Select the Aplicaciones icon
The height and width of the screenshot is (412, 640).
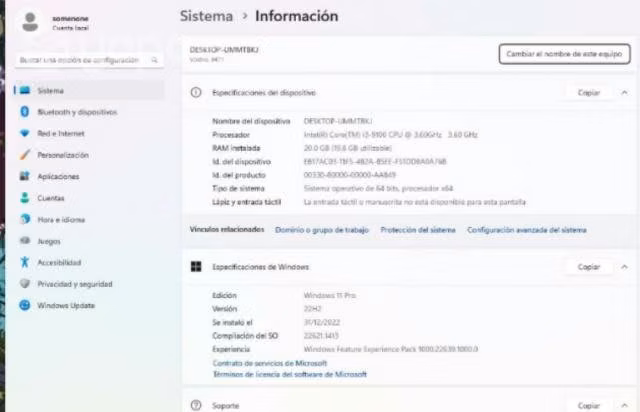24,176
